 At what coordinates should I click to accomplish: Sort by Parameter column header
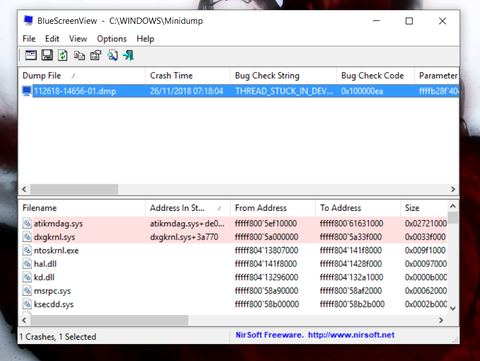437,76
